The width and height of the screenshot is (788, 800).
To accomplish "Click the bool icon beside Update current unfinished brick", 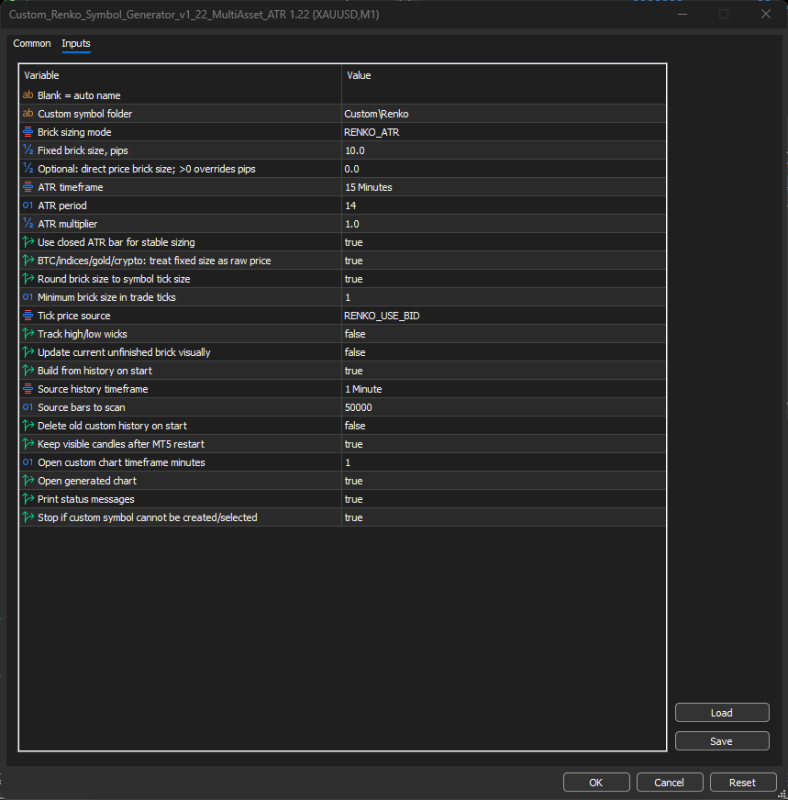I will pyautogui.click(x=28, y=352).
